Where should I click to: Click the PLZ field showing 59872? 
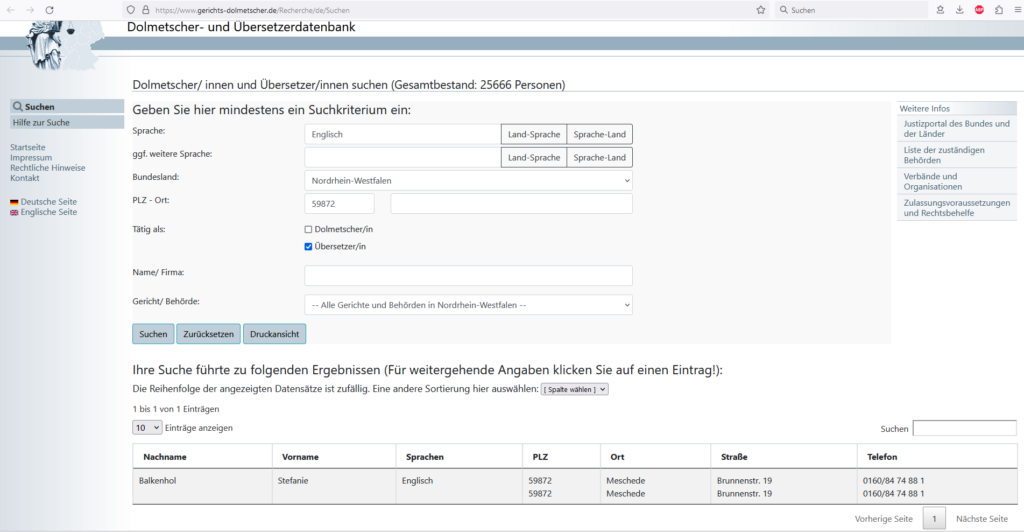pos(340,204)
